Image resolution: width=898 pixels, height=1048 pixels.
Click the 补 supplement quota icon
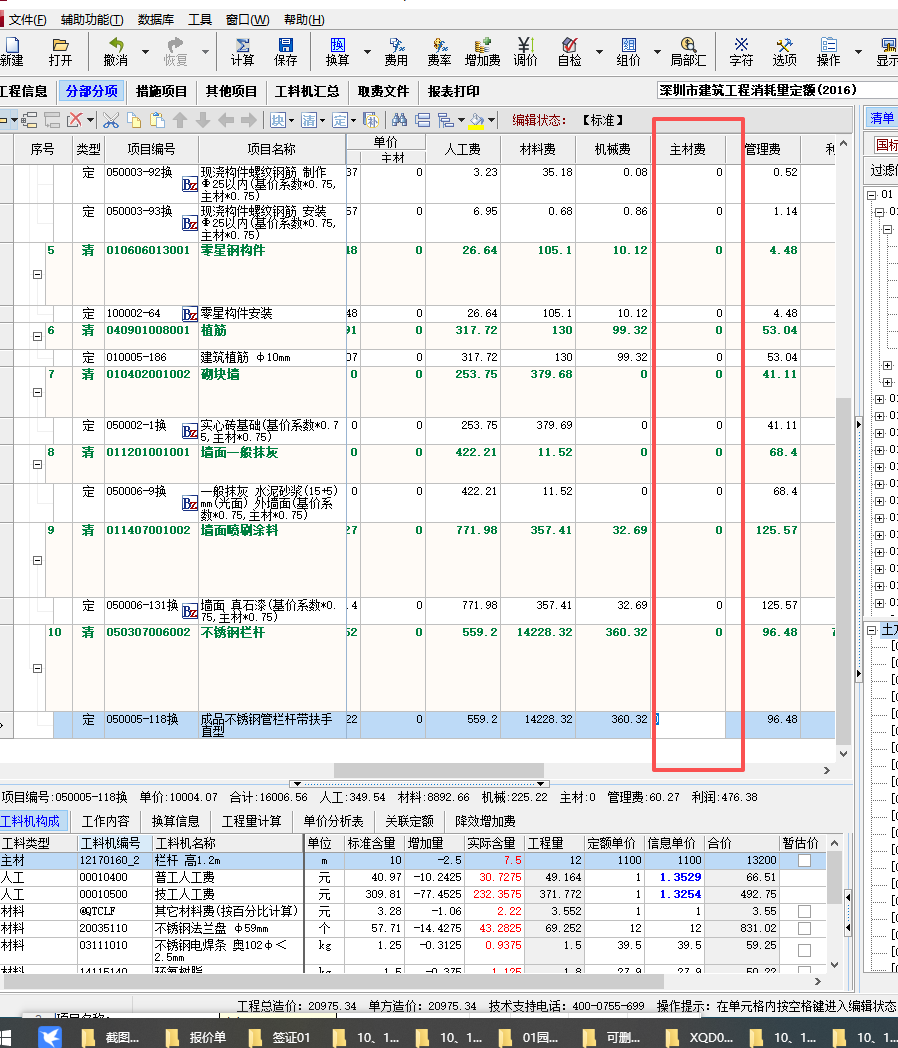(x=371, y=120)
